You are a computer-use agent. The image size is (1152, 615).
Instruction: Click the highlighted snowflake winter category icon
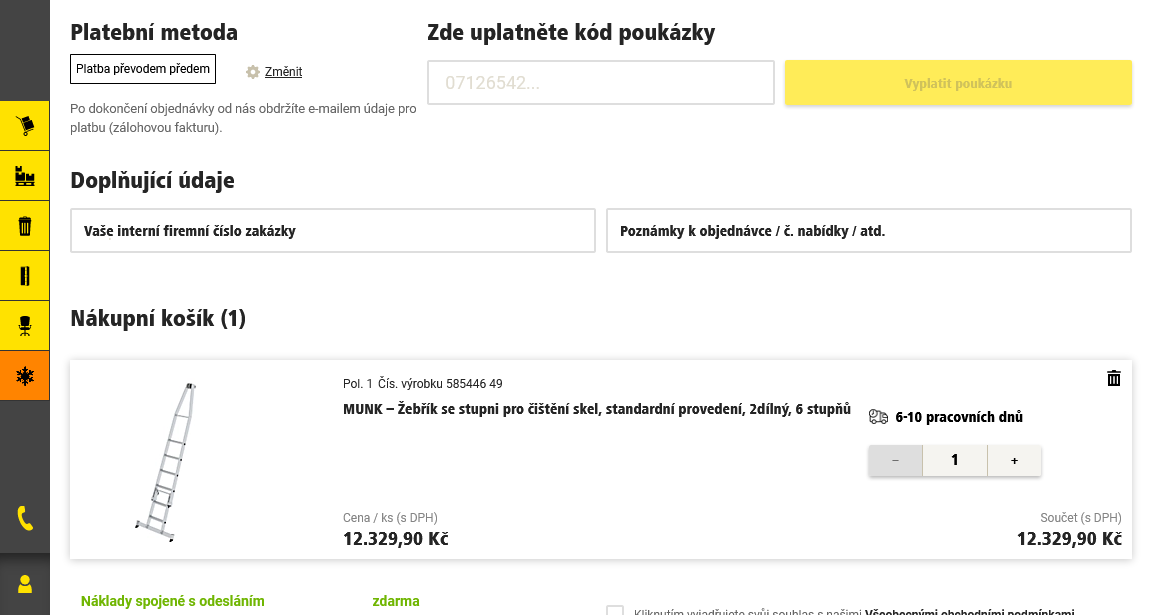click(25, 376)
